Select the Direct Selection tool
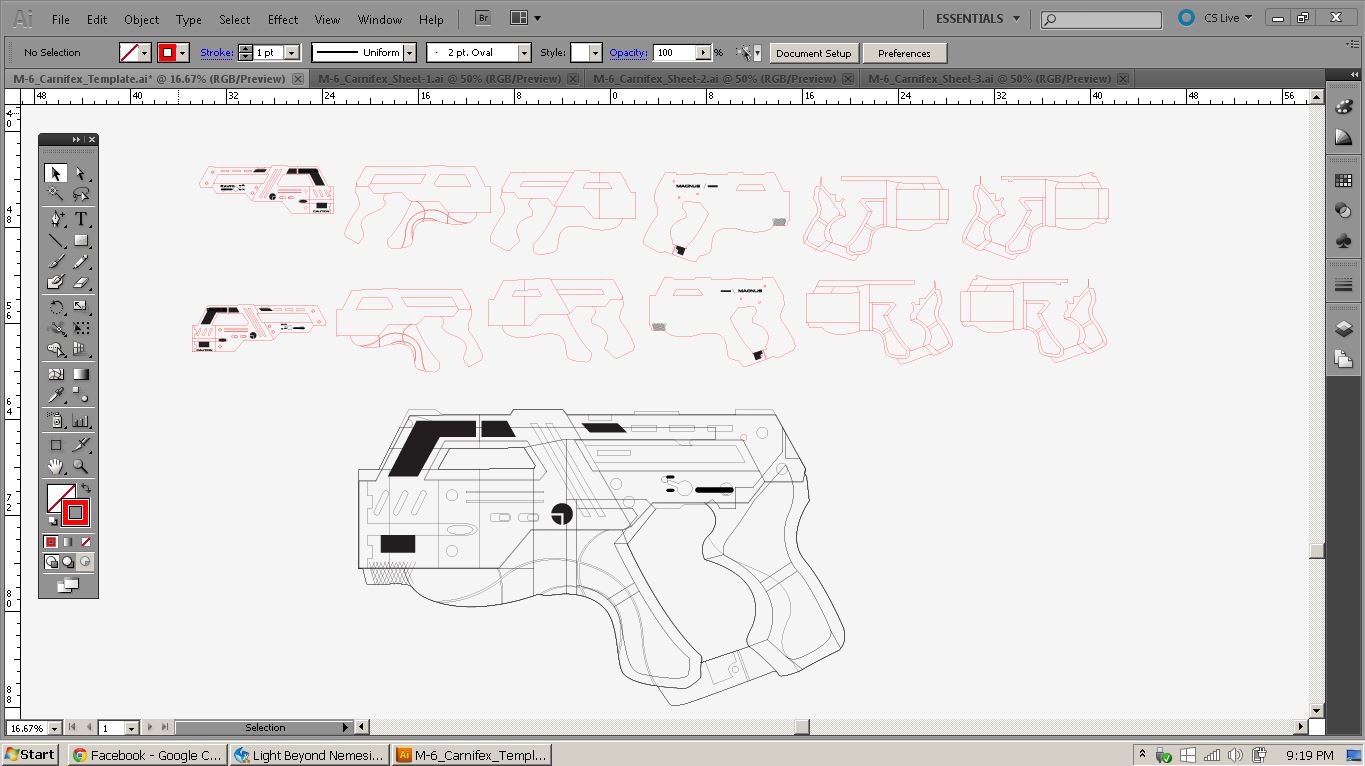 [x=81, y=173]
